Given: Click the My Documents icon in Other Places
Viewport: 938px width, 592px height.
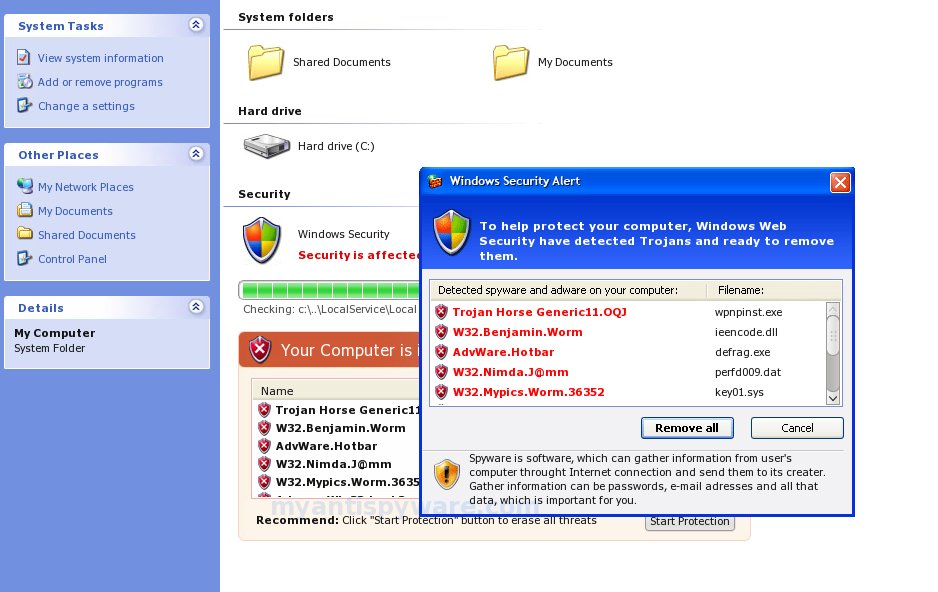Looking at the screenshot, I should tap(25, 210).
